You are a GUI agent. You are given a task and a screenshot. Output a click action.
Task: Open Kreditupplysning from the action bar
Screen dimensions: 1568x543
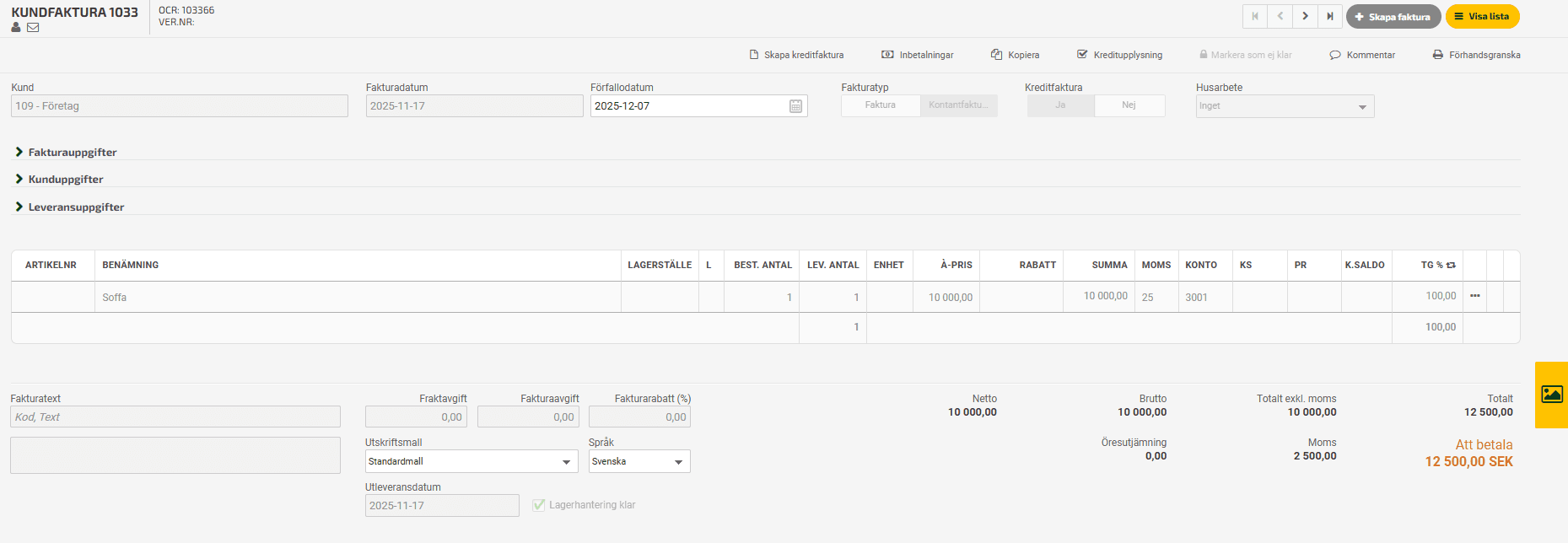click(x=1119, y=55)
